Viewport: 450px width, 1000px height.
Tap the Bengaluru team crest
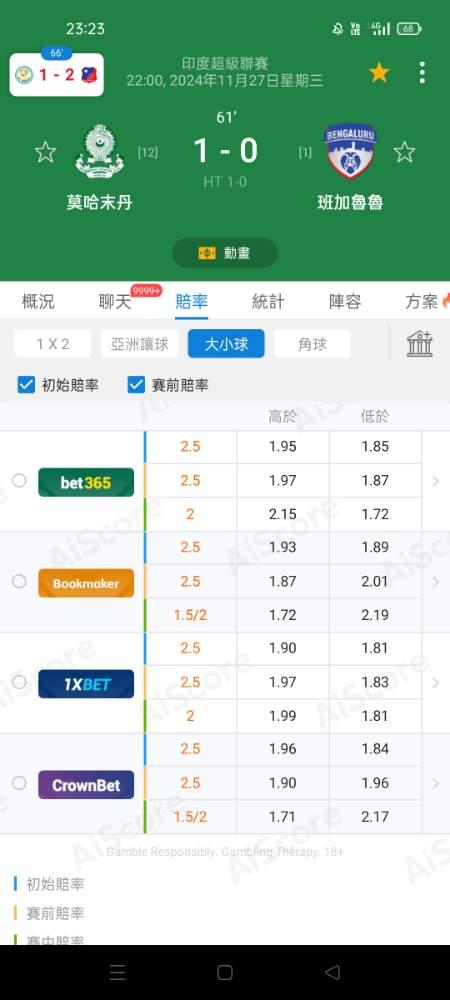tap(351, 151)
